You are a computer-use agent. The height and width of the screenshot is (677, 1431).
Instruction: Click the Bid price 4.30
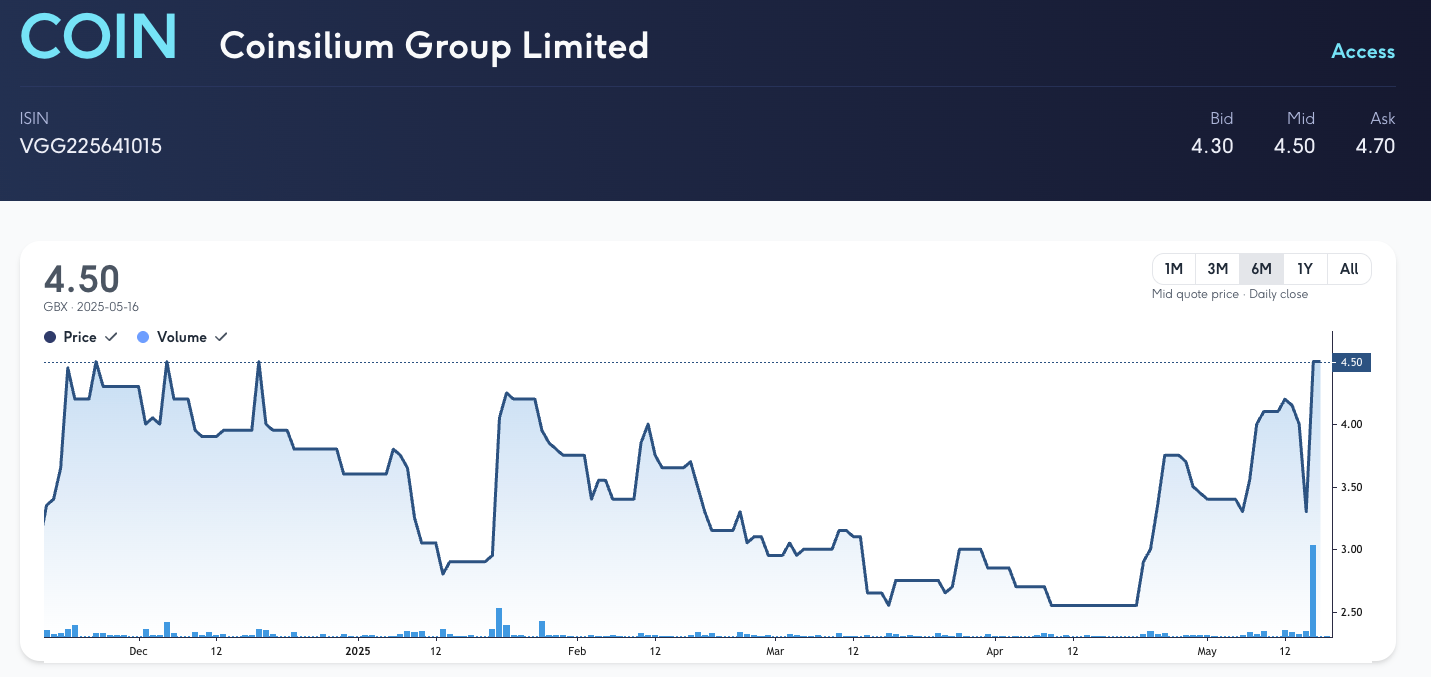pyautogui.click(x=1212, y=146)
